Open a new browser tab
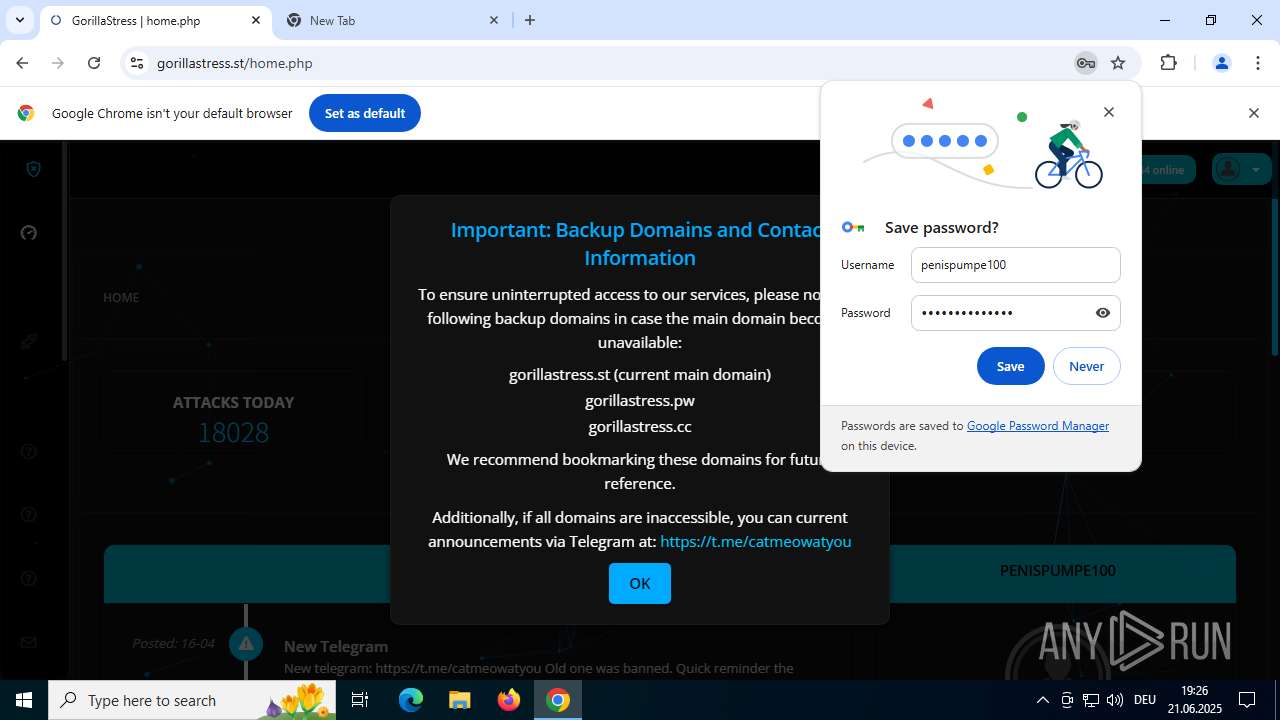Screen dimensions: 1280x720 [530, 20]
